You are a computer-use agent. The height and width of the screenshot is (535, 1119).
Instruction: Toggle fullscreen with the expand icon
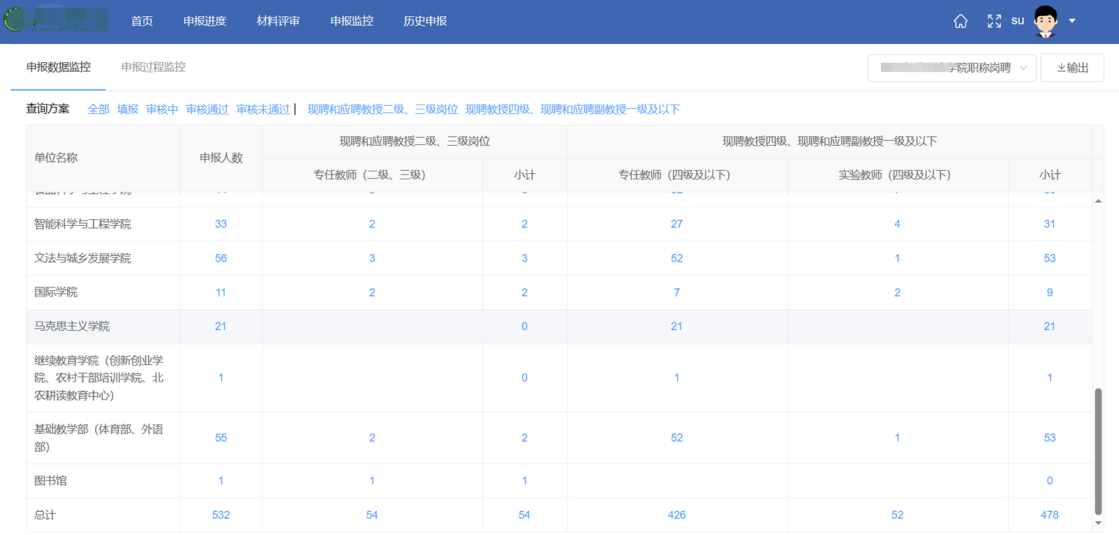(994, 21)
